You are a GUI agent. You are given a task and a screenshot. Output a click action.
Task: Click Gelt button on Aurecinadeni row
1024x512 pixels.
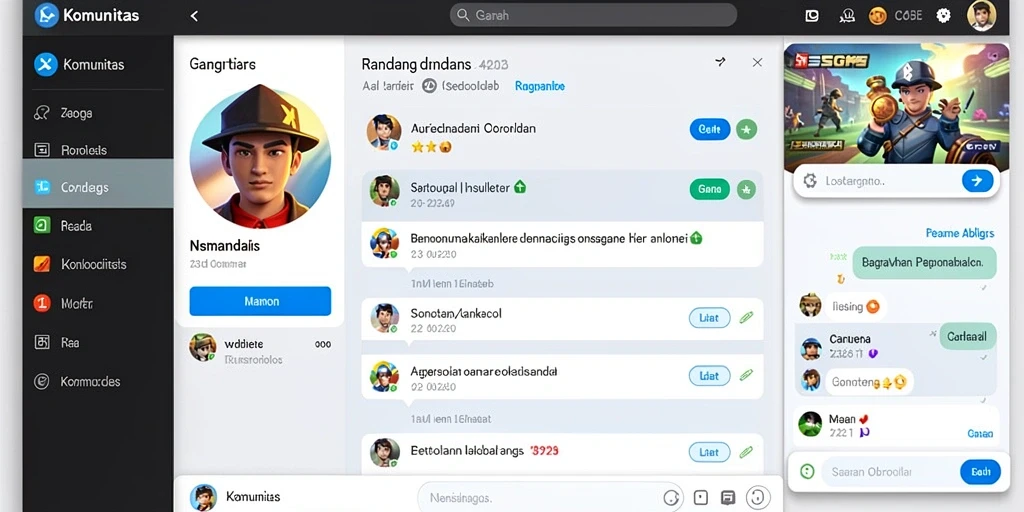coord(710,129)
